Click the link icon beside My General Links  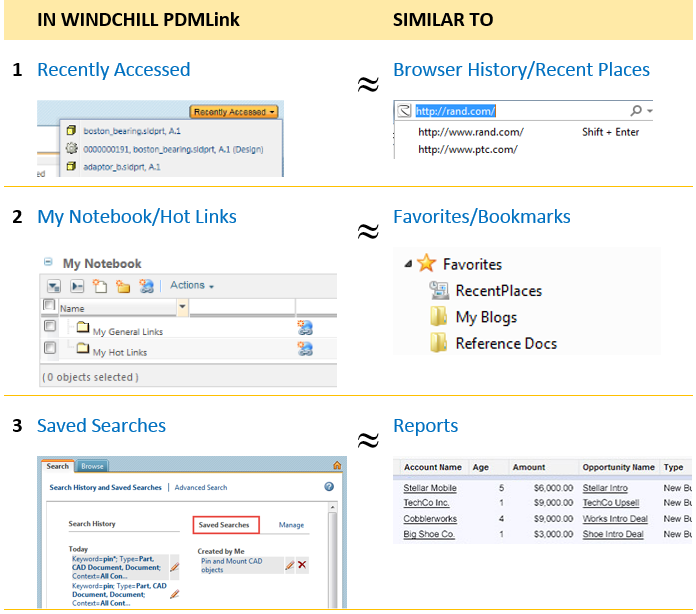tap(305, 327)
